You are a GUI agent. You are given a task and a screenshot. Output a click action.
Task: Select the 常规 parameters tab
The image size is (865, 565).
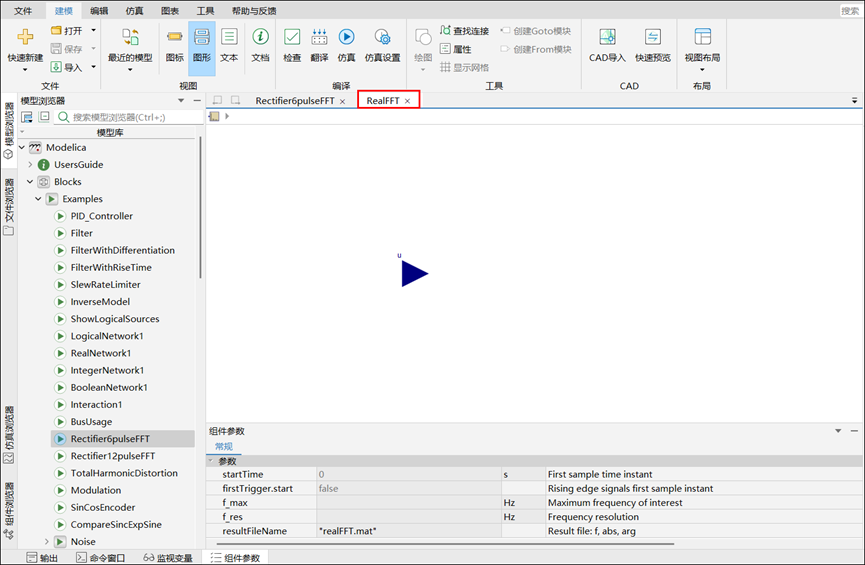point(223,446)
